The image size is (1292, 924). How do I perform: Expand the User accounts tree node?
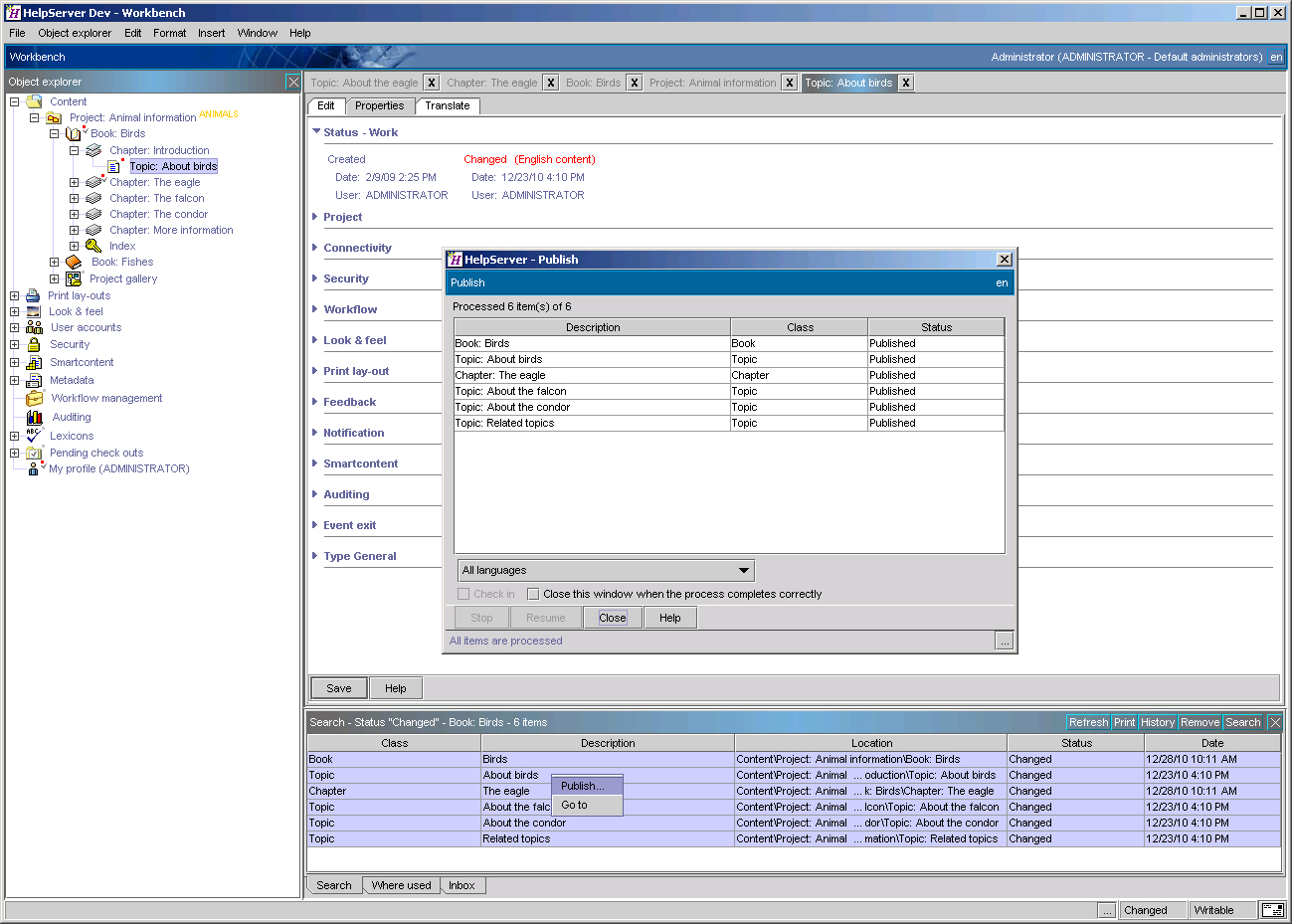pos(14,327)
